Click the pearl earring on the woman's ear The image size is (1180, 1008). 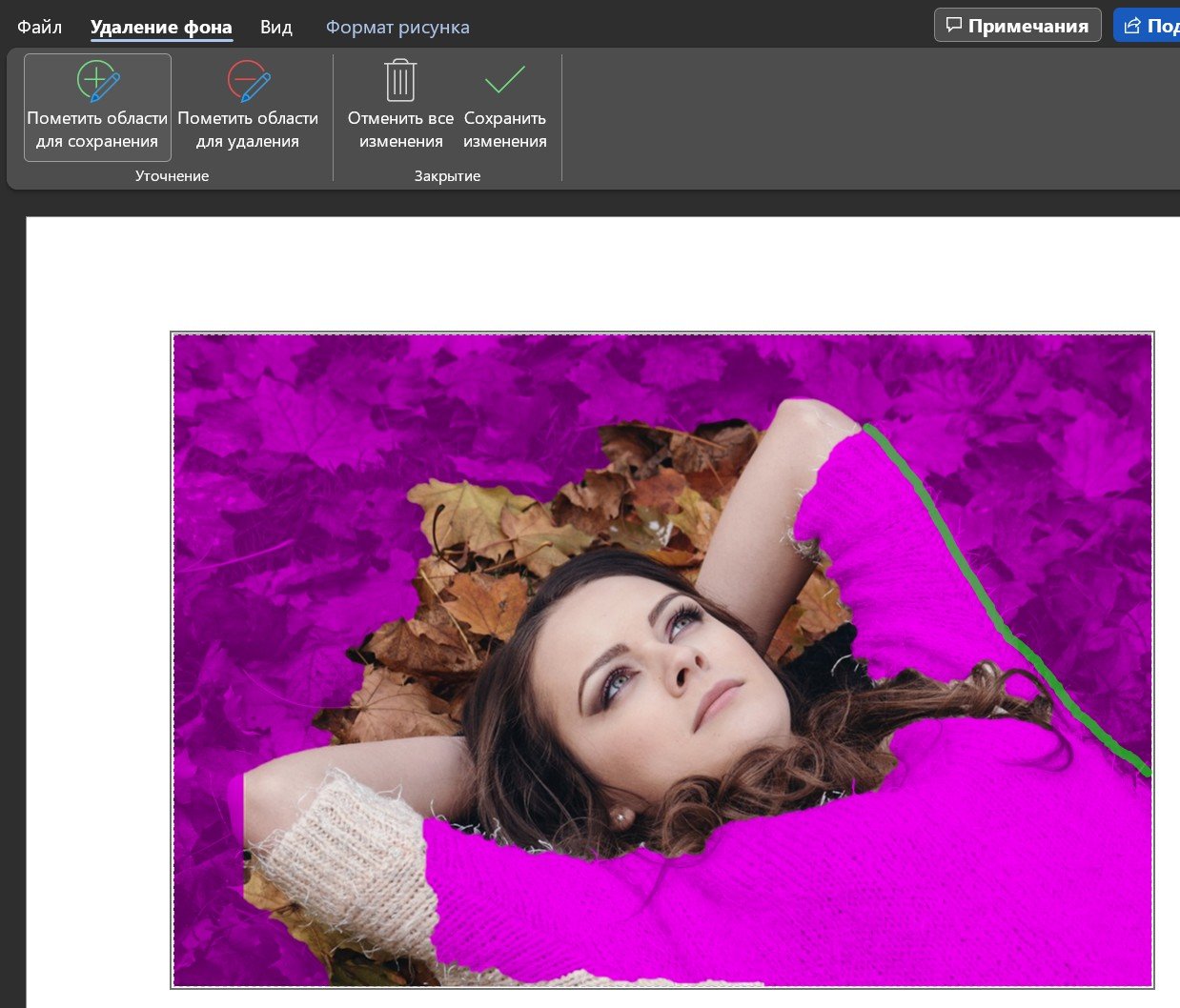(621, 816)
